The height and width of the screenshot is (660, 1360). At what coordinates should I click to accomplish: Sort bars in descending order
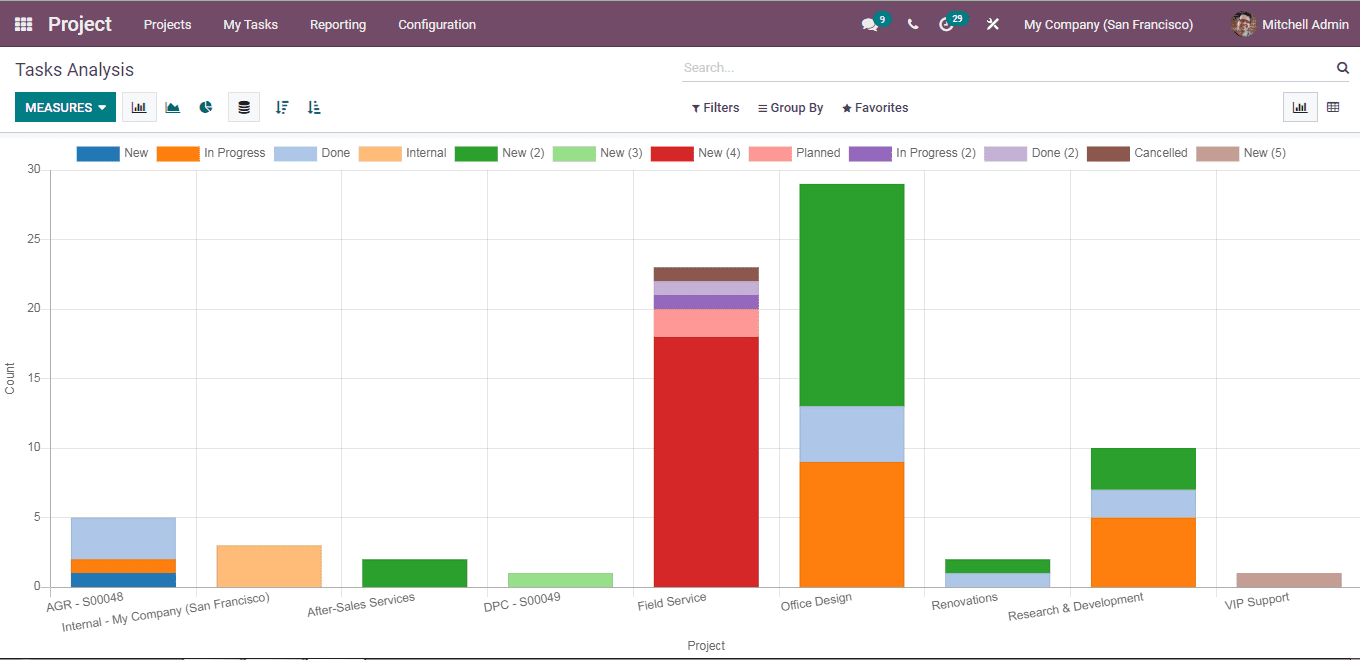[281, 106]
